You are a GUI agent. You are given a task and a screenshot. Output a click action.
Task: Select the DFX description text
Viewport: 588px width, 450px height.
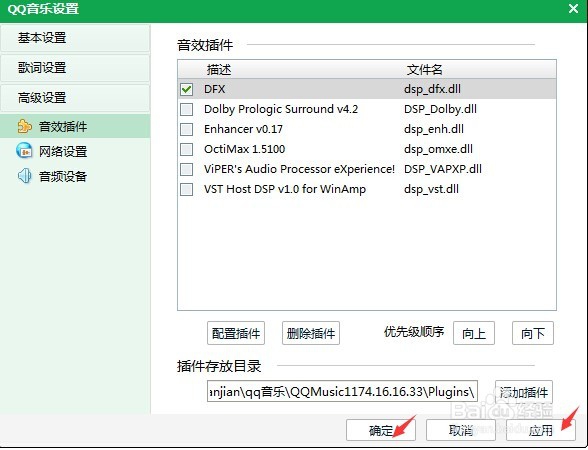coord(214,89)
